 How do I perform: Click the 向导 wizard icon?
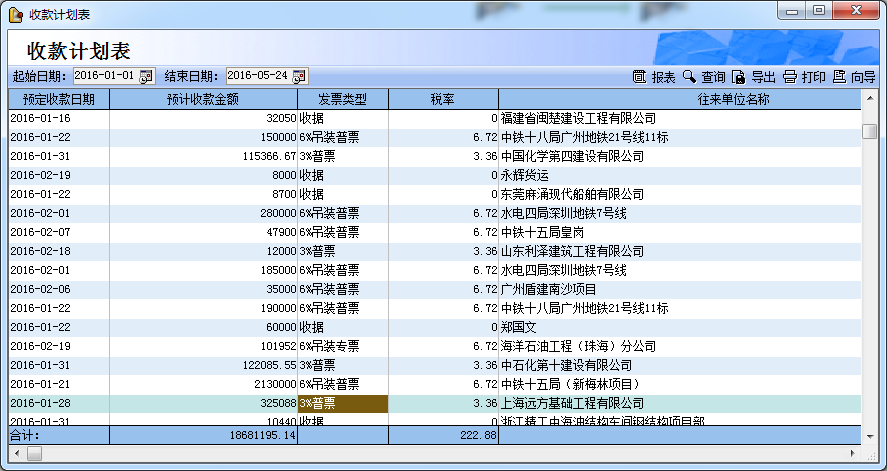(x=839, y=77)
